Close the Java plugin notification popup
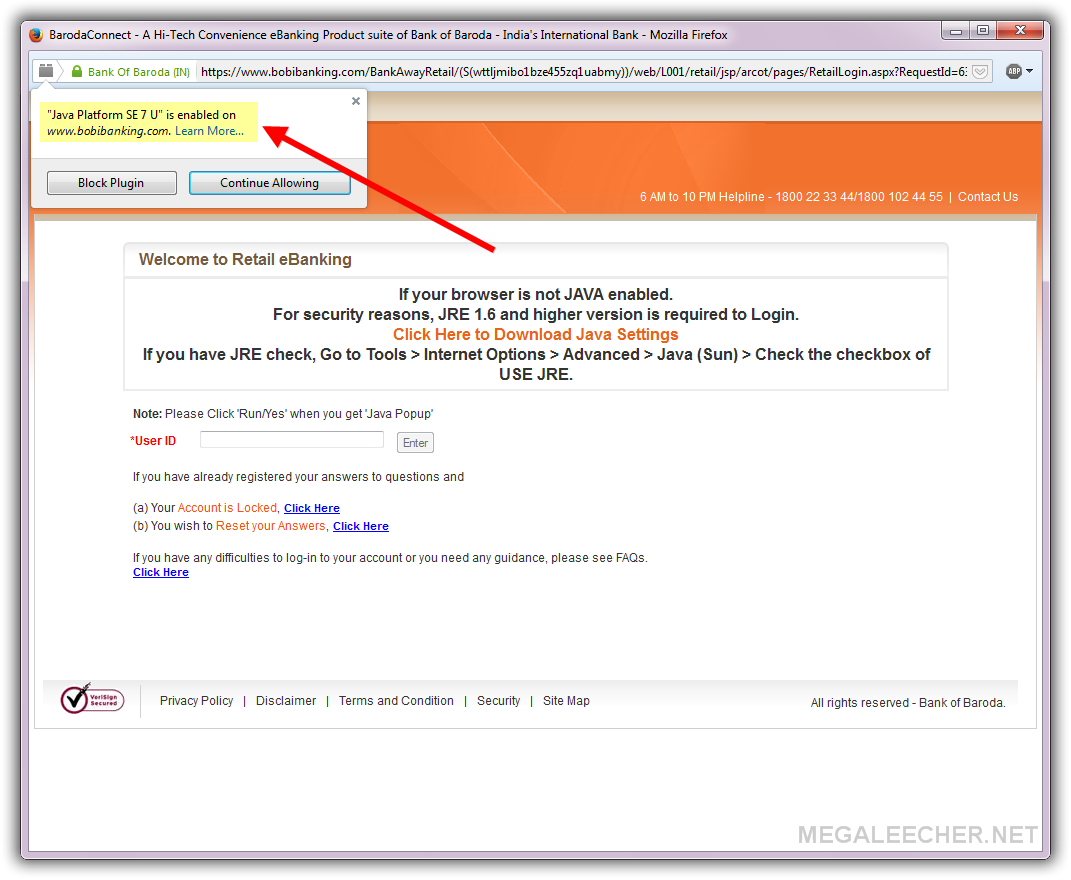This screenshot has height=880, width=1071. pos(356,101)
